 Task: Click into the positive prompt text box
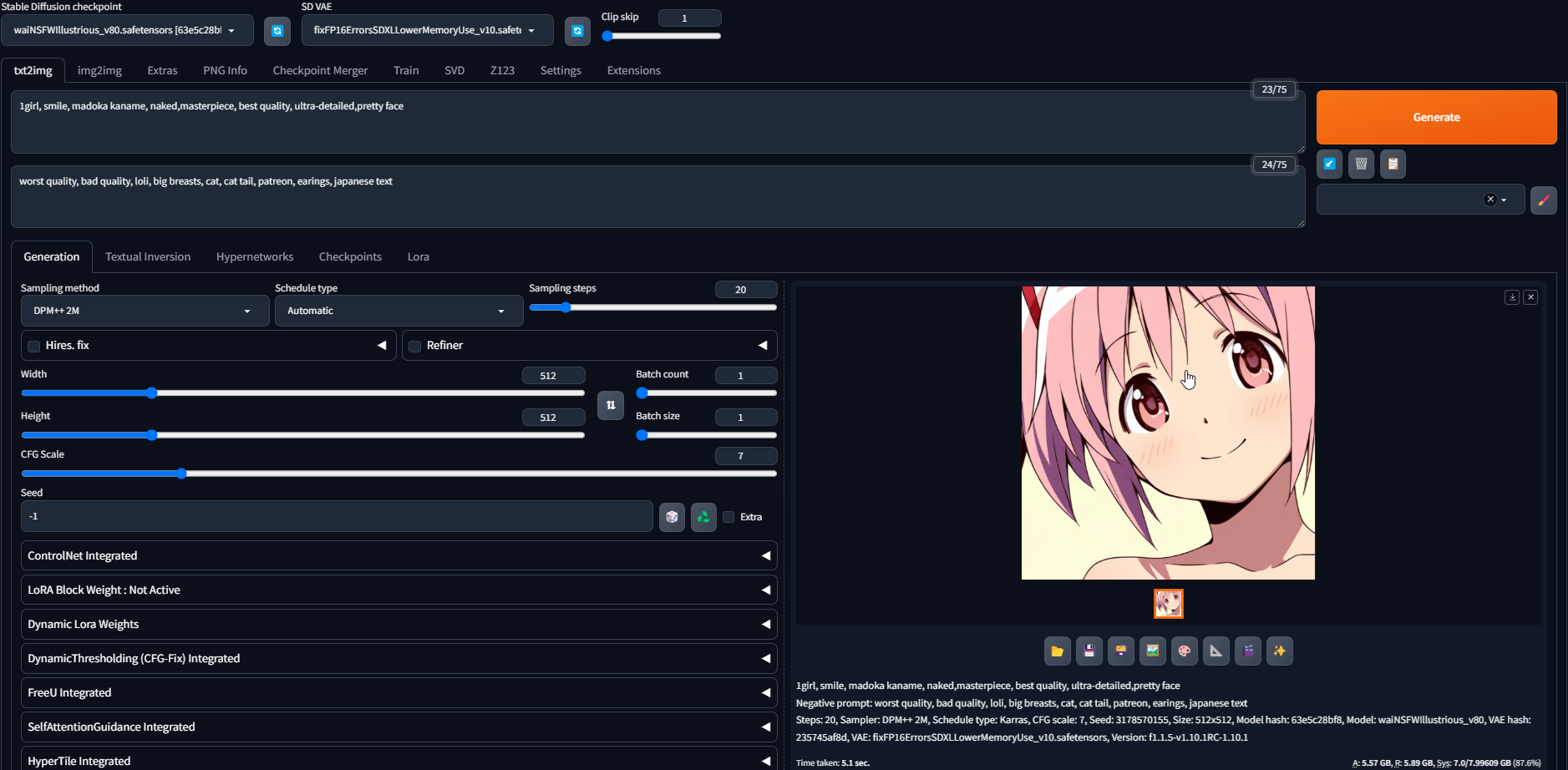657,122
